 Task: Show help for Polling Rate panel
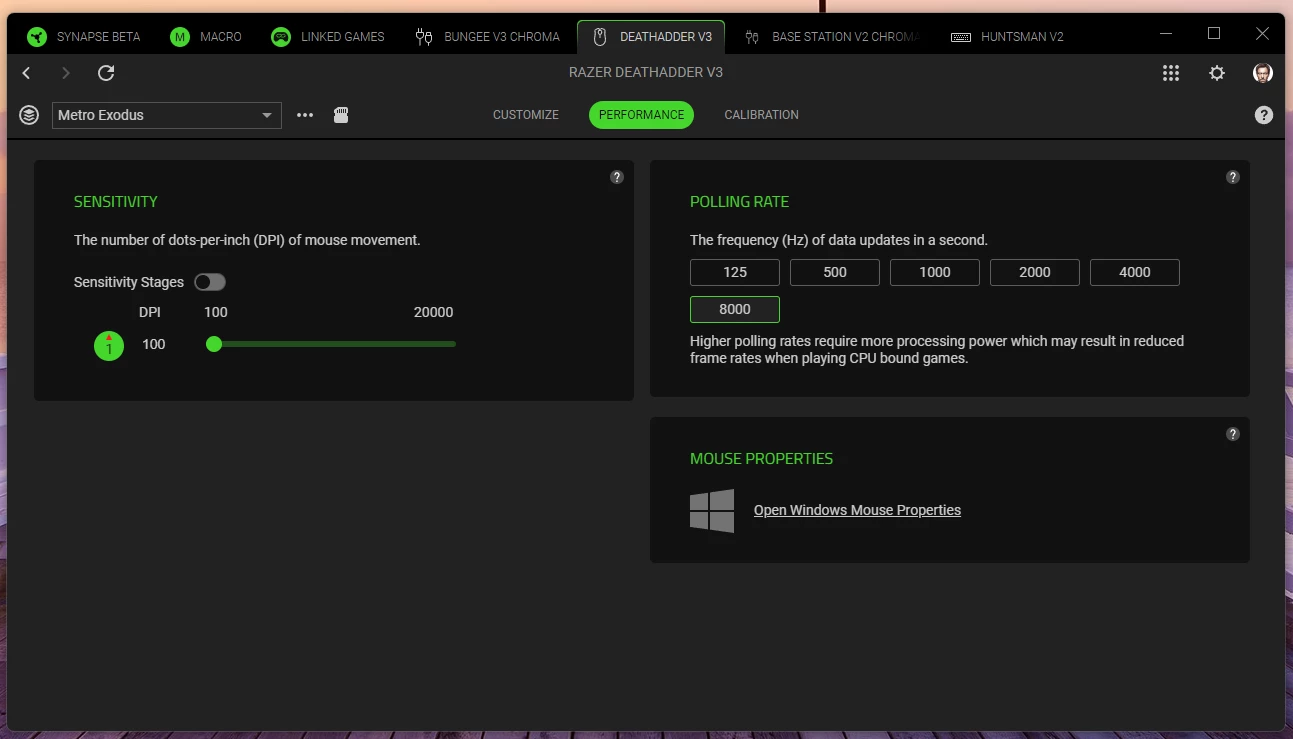(x=1233, y=177)
